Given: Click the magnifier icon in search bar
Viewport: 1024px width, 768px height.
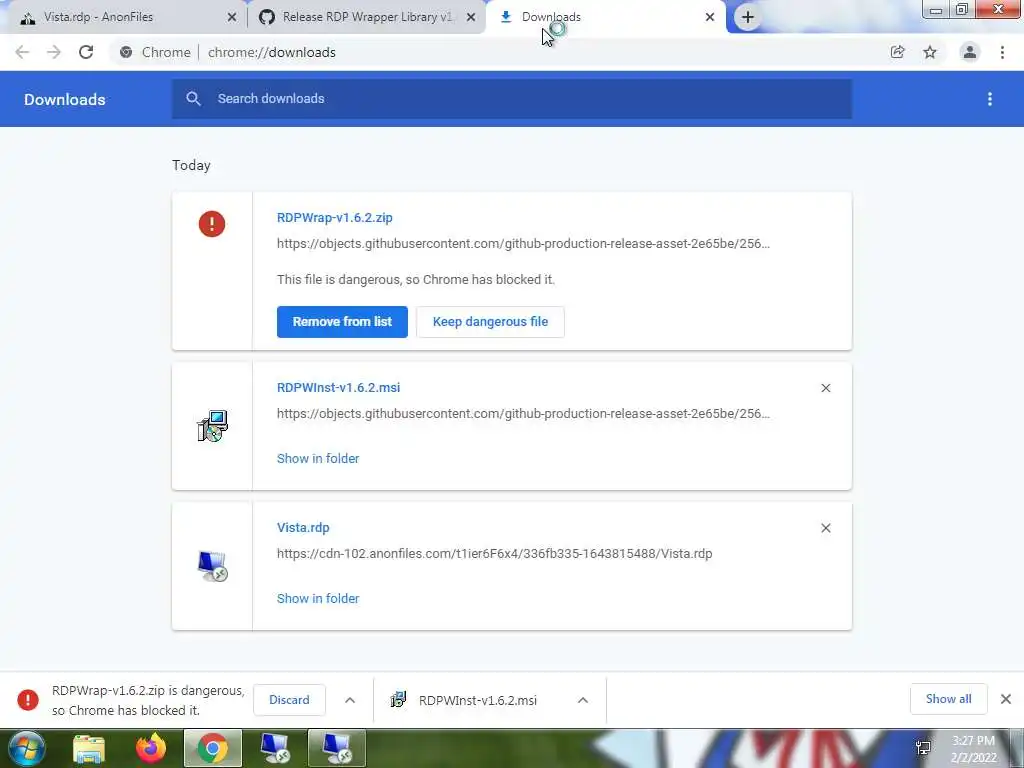Looking at the screenshot, I should (193, 99).
